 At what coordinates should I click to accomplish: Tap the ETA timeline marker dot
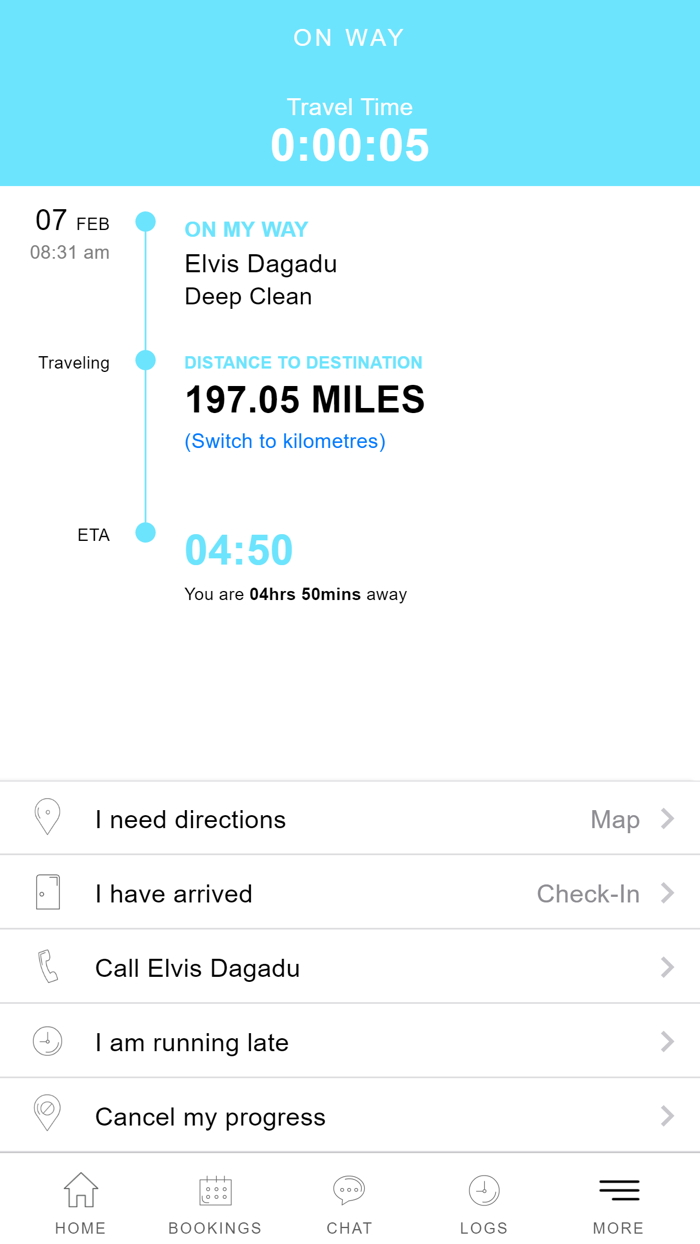146,533
